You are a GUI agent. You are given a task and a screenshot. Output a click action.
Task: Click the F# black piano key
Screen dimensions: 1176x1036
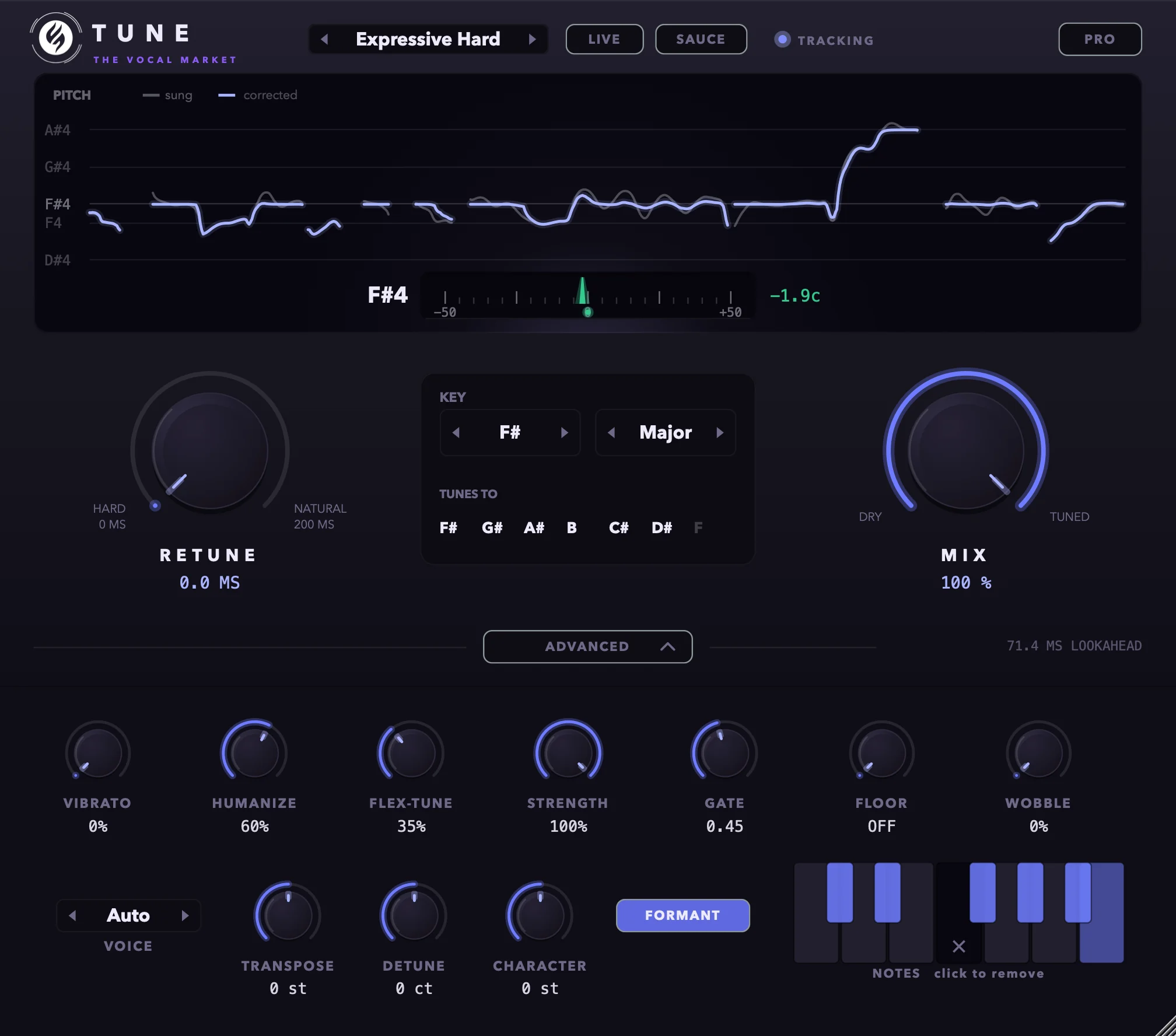pyautogui.click(x=982, y=892)
